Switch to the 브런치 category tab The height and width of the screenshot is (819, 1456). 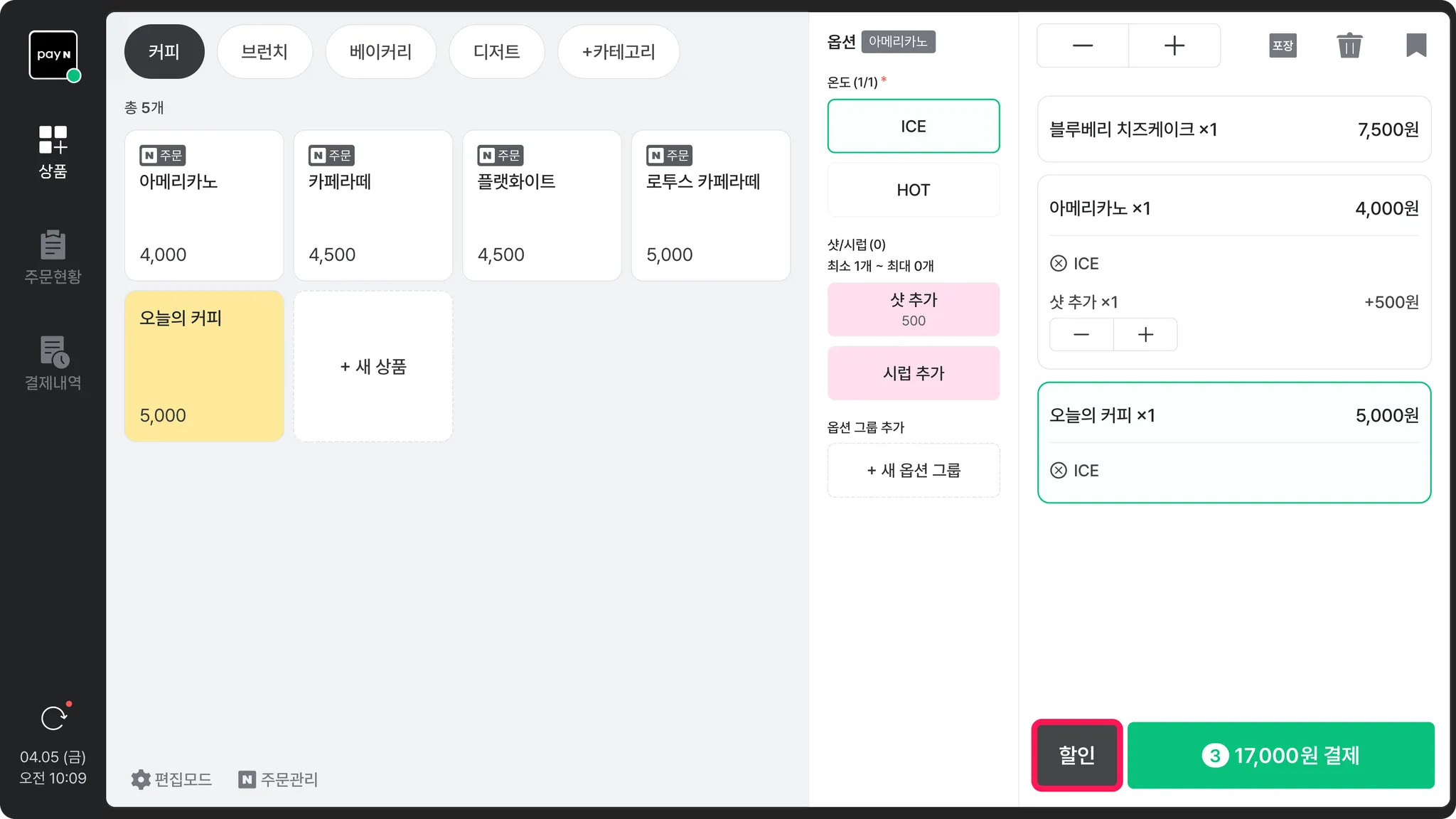(x=264, y=52)
